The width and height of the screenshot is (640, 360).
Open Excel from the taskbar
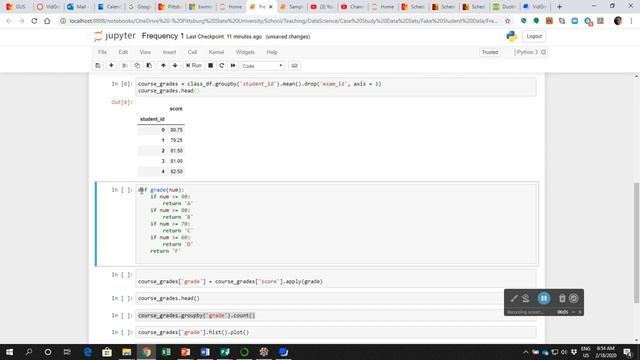[166, 352]
